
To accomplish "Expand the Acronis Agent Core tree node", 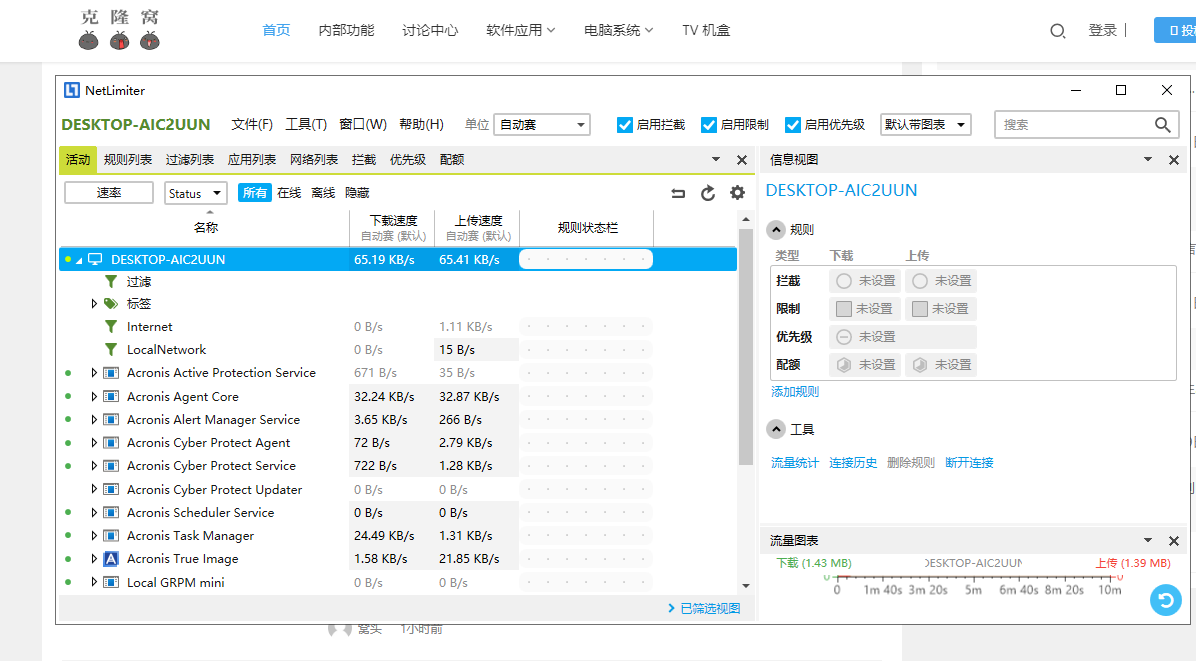I will coord(95,397).
